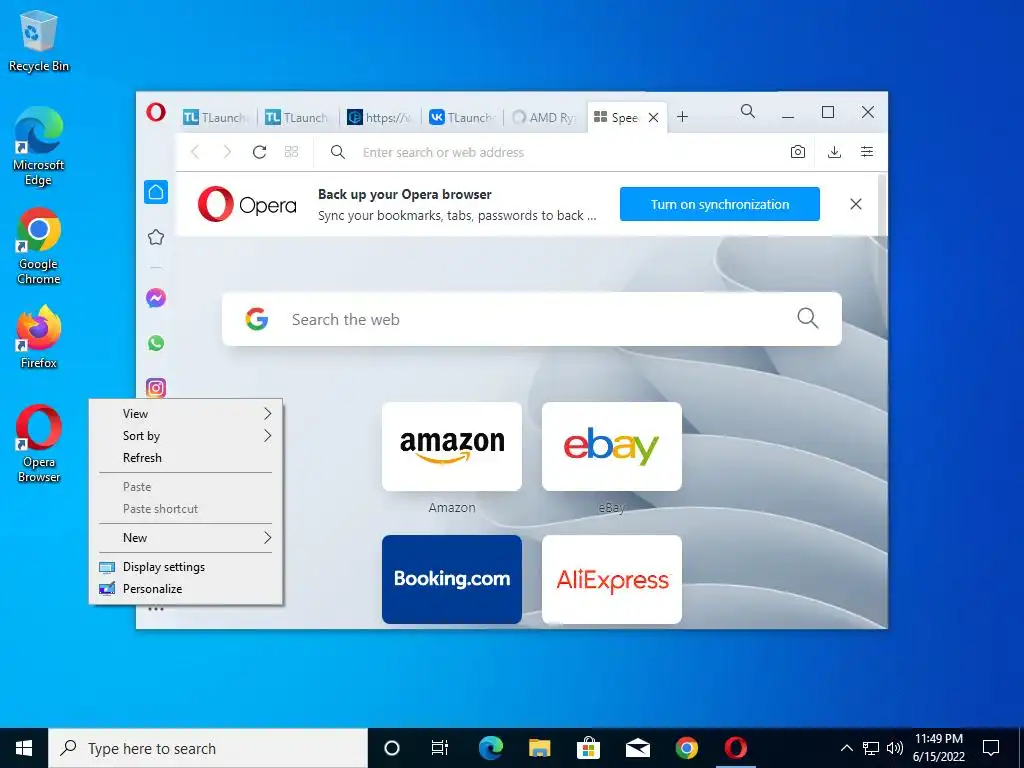The image size is (1024, 768).
Task: Open Easy Setup settings sliders icon
Action: (x=867, y=152)
